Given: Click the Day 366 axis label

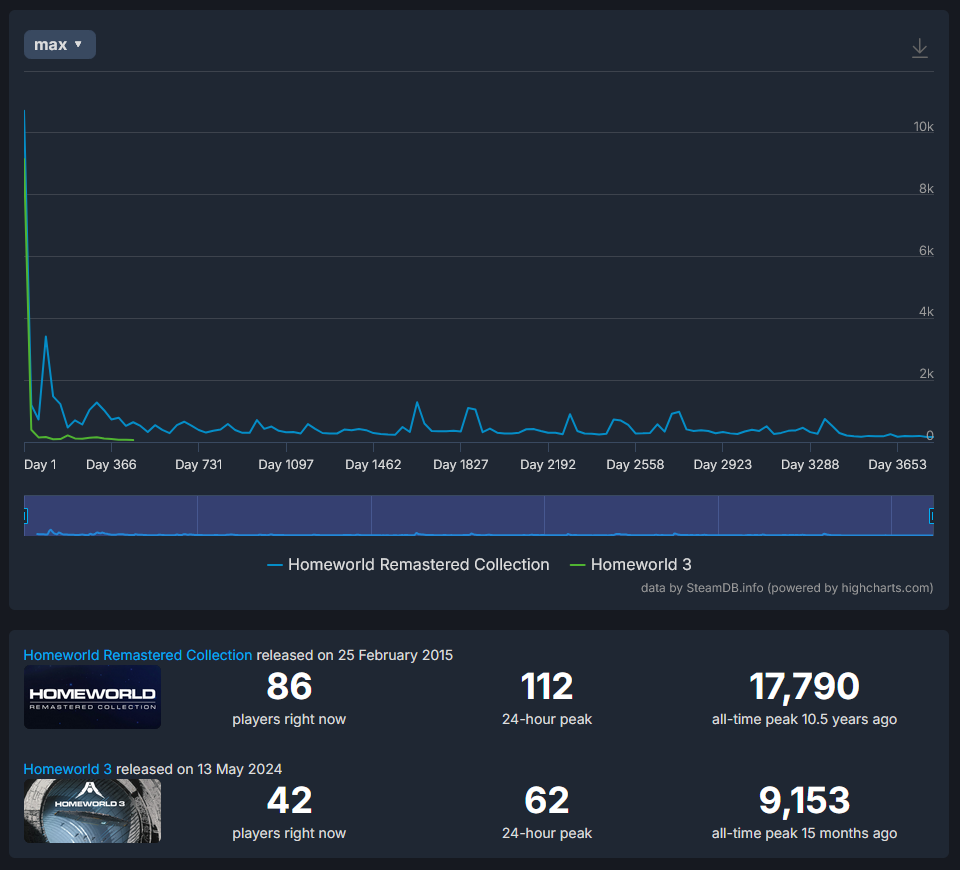Looking at the screenshot, I should [x=111, y=465].
